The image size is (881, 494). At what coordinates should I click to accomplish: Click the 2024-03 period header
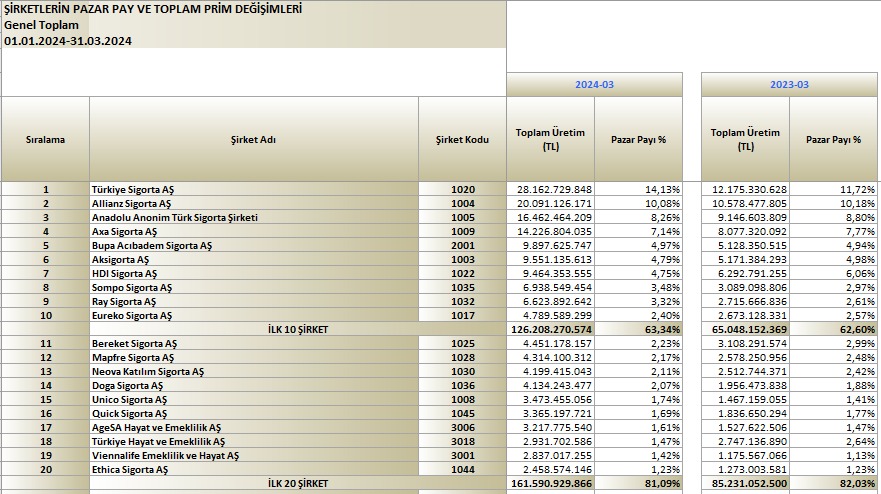(594, 84)
